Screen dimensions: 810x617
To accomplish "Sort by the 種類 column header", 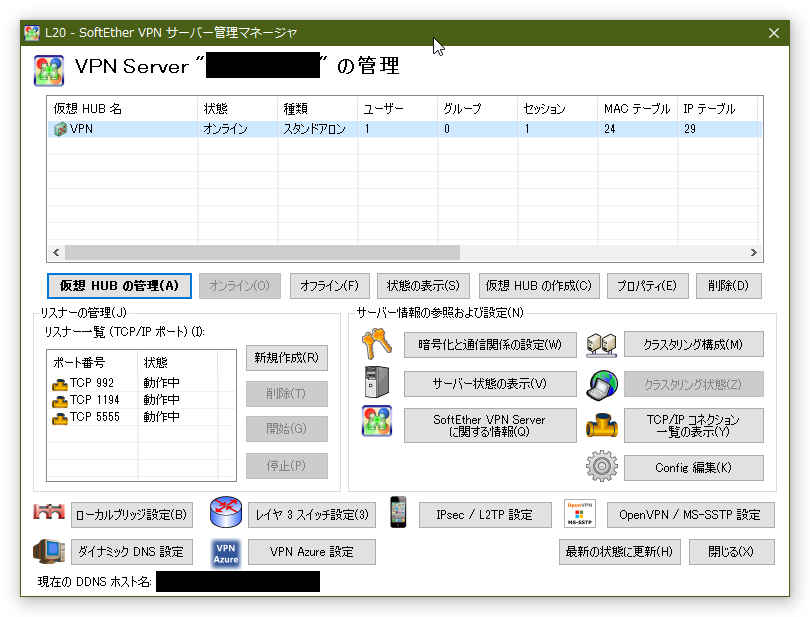I will 318,109.
